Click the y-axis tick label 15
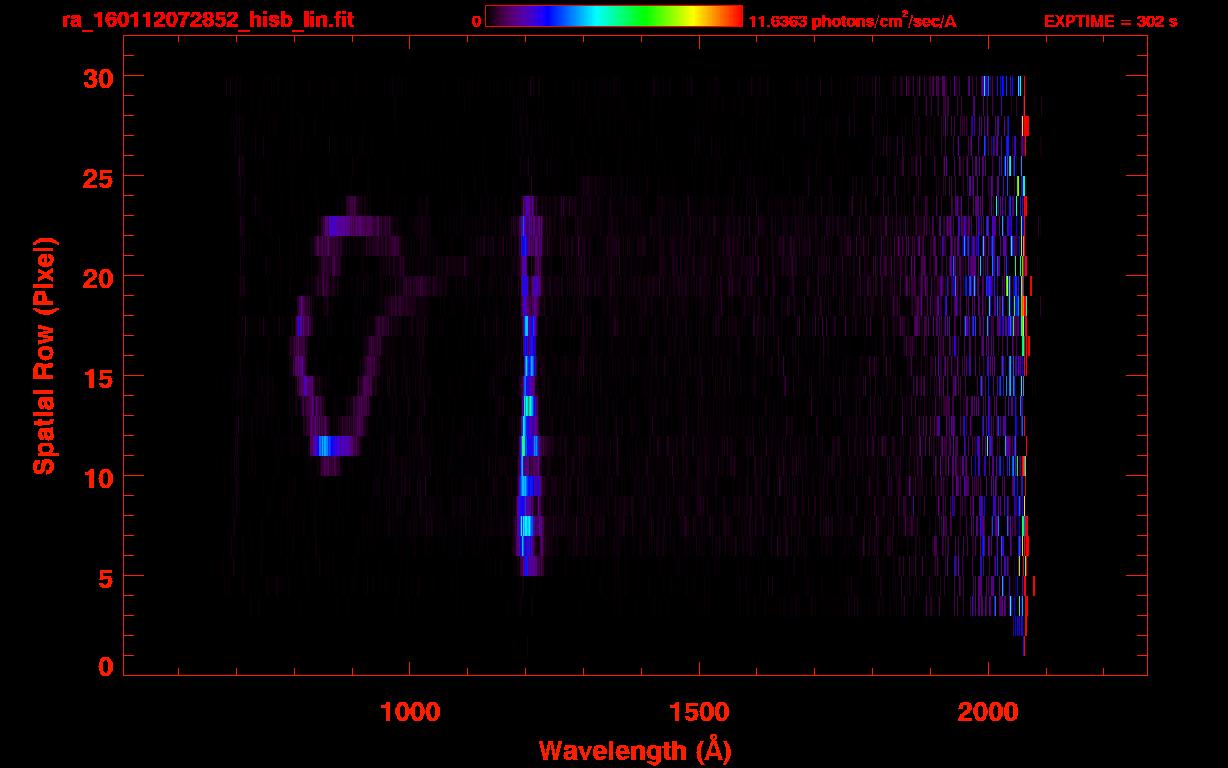Viewport: 1228px width, 768px height. (99, 377)
